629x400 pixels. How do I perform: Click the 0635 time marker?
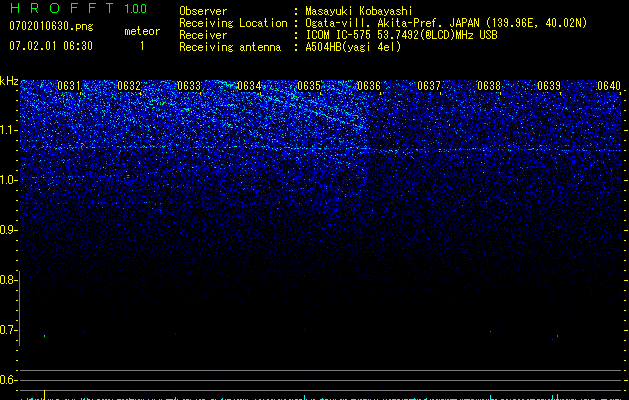309,86
